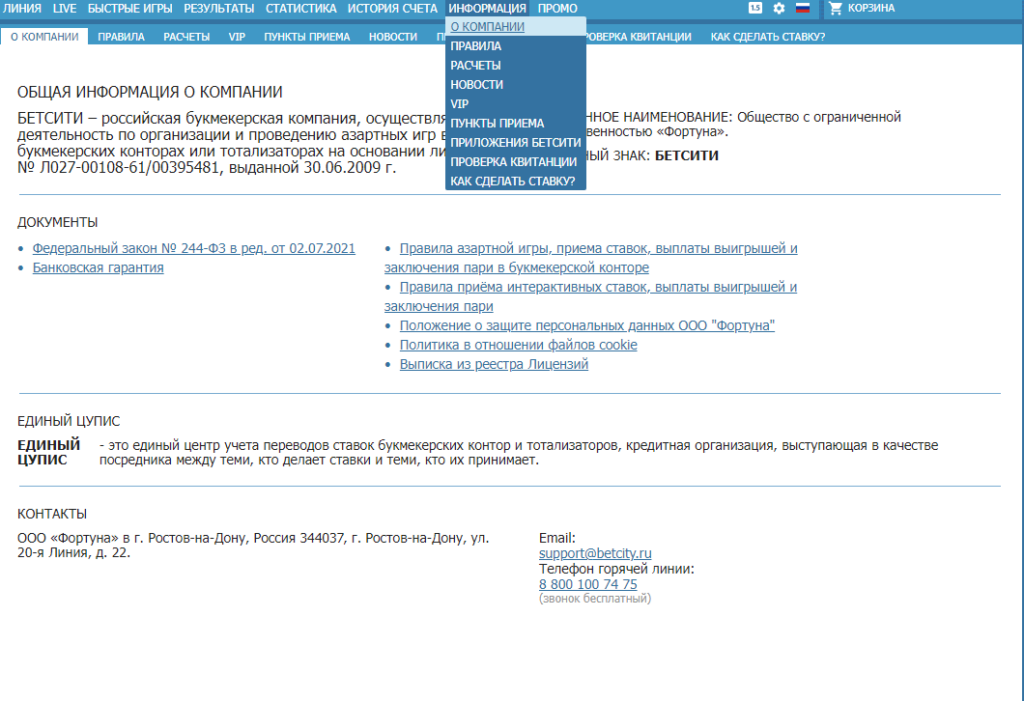Select Правила in Информация dropdown menu

[475, 46]
